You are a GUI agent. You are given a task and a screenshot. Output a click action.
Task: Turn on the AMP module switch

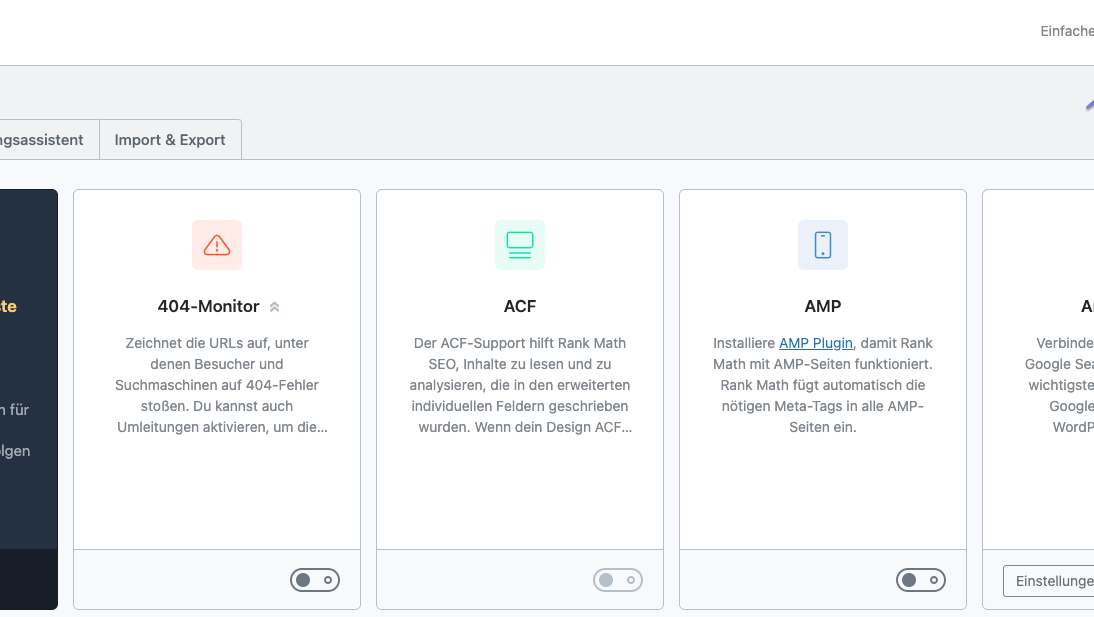point(920,580)
